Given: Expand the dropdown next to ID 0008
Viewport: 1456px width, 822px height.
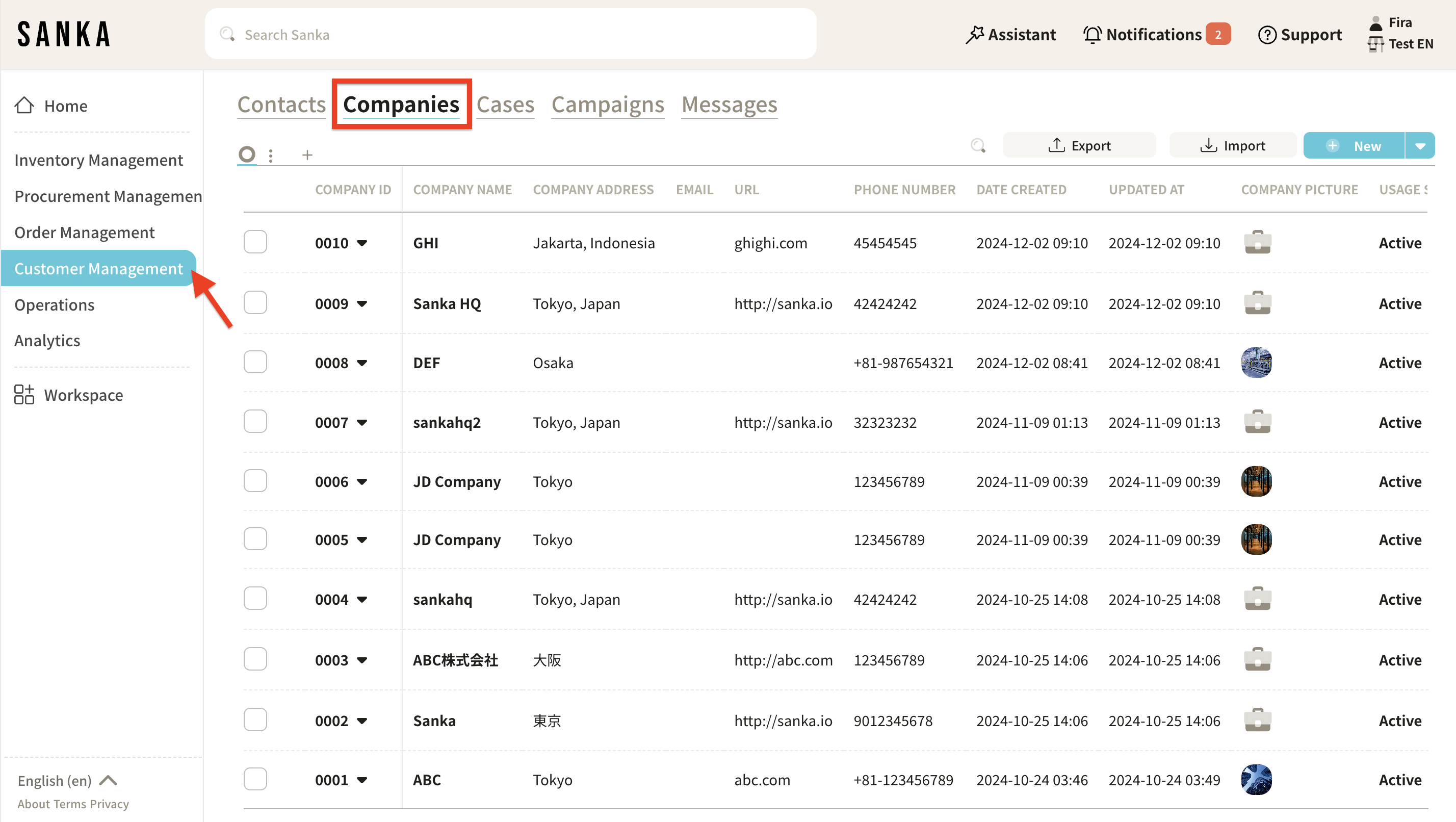Looking at the screenshot, I should [362, 363].
